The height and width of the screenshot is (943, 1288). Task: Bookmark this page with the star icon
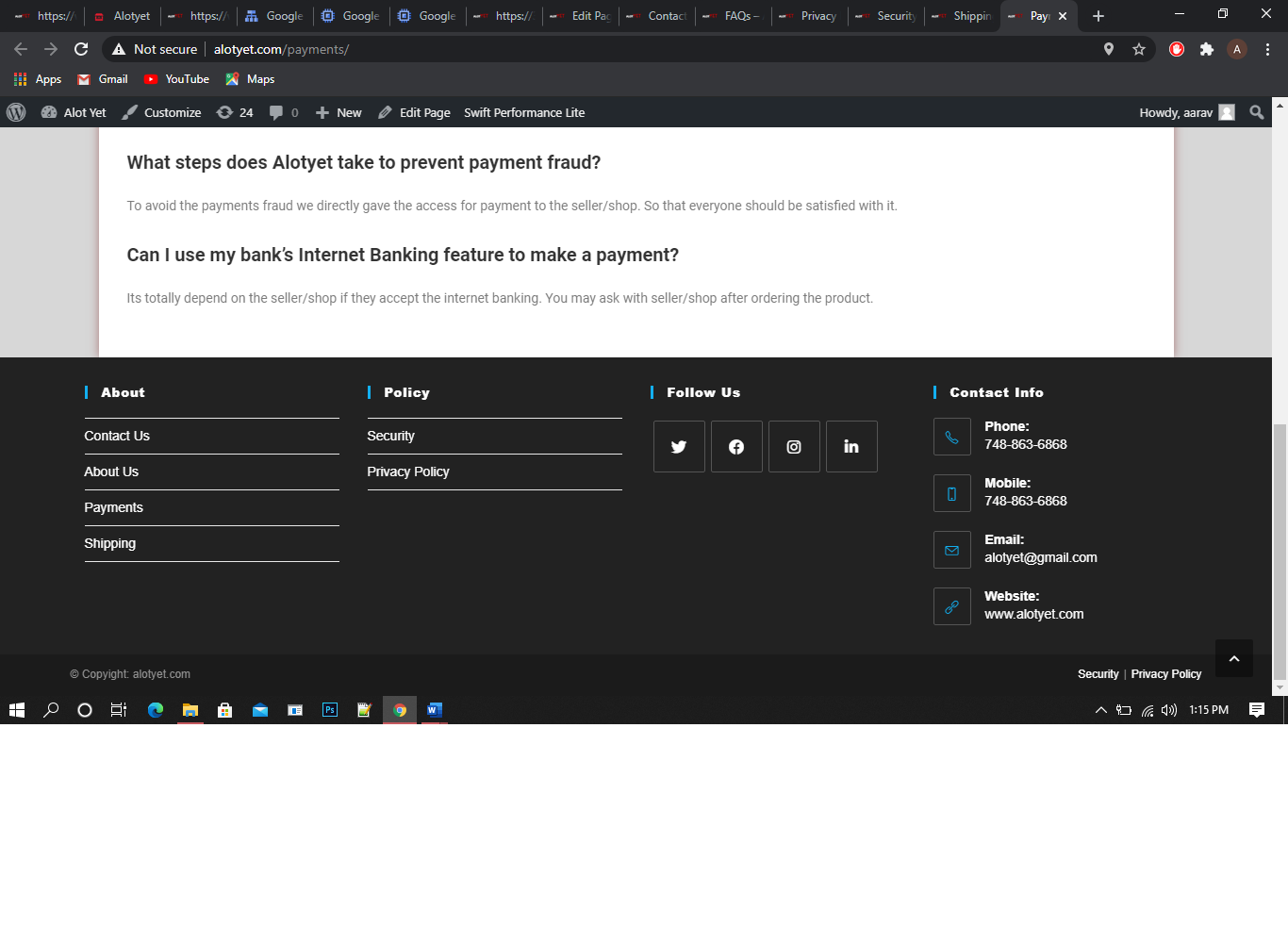point(1139,49)
